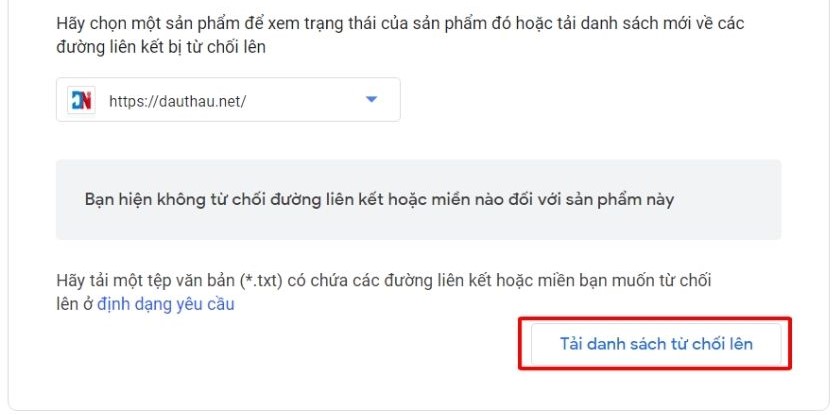
Task: Open the https://dauthau.net/ property dropdown
Action: pyautogui.click(x=228, y=100)
